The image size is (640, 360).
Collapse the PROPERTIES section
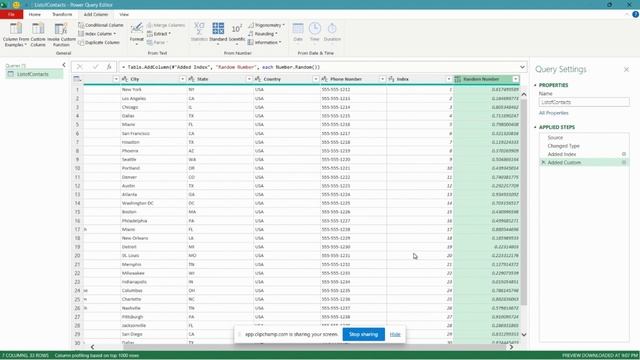pyautogui.click(x=535, y=85)
